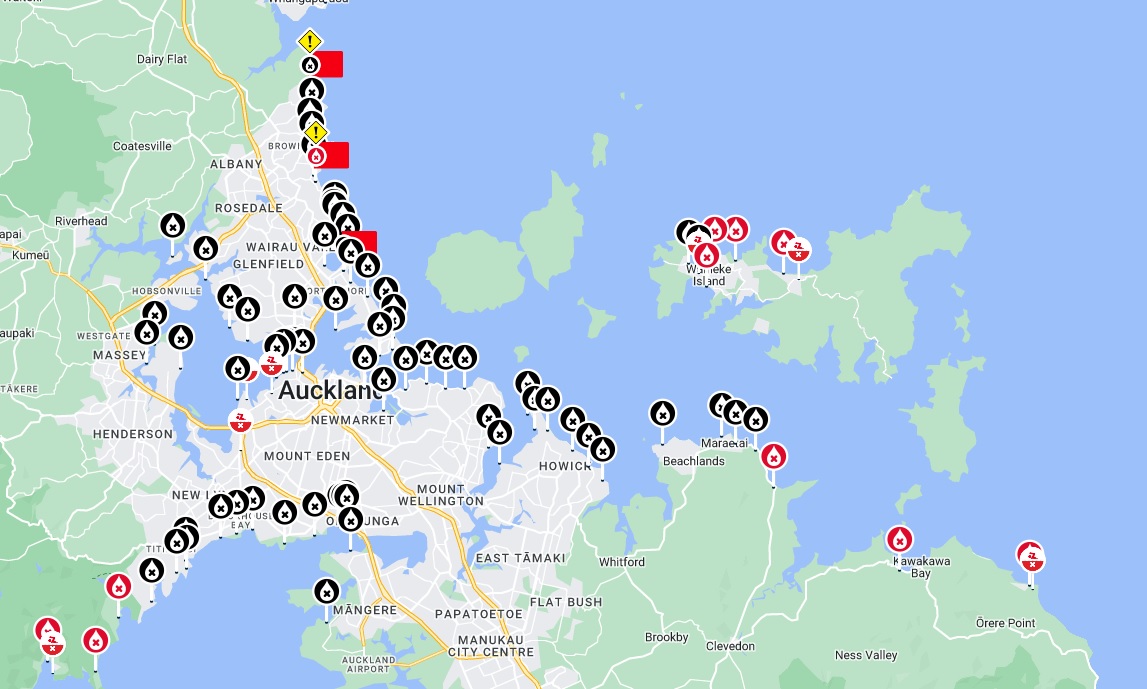Open the red swimmer pin near Ōrere Point
The width and height of the screenshot is (1147, 689).
(1032, 560)
